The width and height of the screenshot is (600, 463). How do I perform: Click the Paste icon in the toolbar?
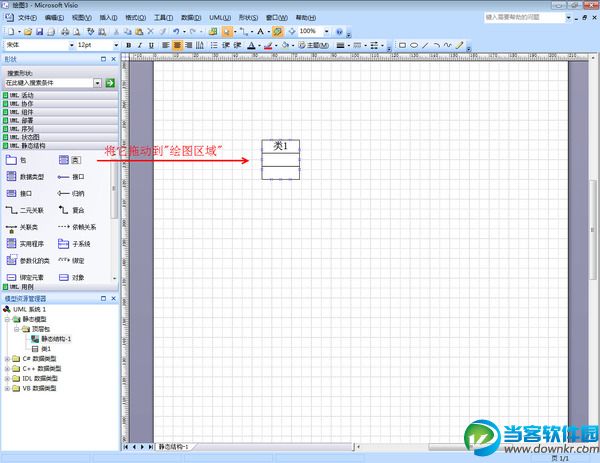tap(139, 32)
